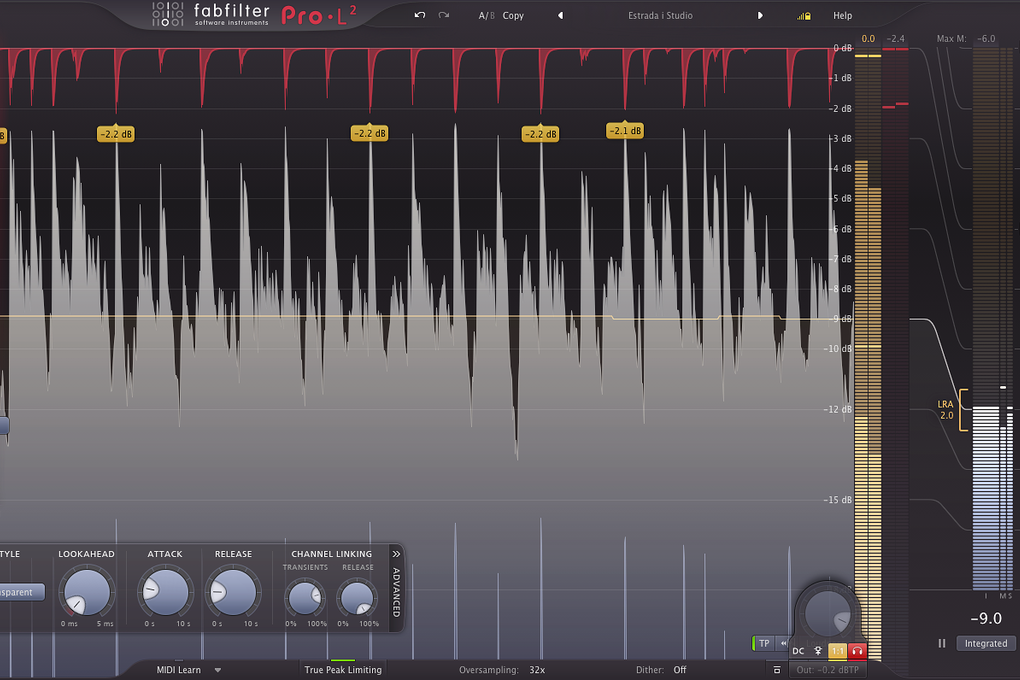Toggle TP true peak metering button
This screenshot has height=680, width=1020.
click(764, 644)
